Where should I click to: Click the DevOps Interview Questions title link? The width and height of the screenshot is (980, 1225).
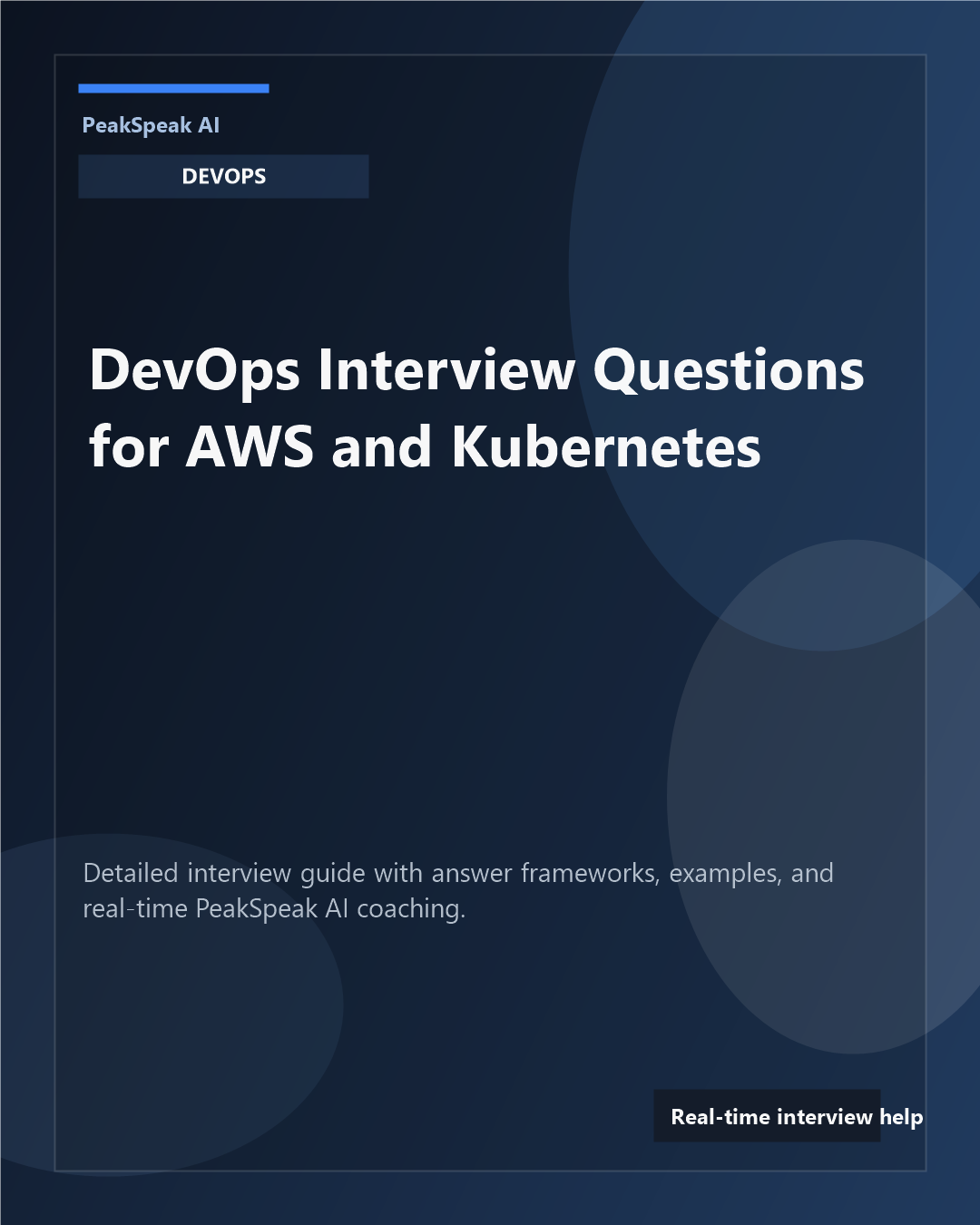point(476,407)
